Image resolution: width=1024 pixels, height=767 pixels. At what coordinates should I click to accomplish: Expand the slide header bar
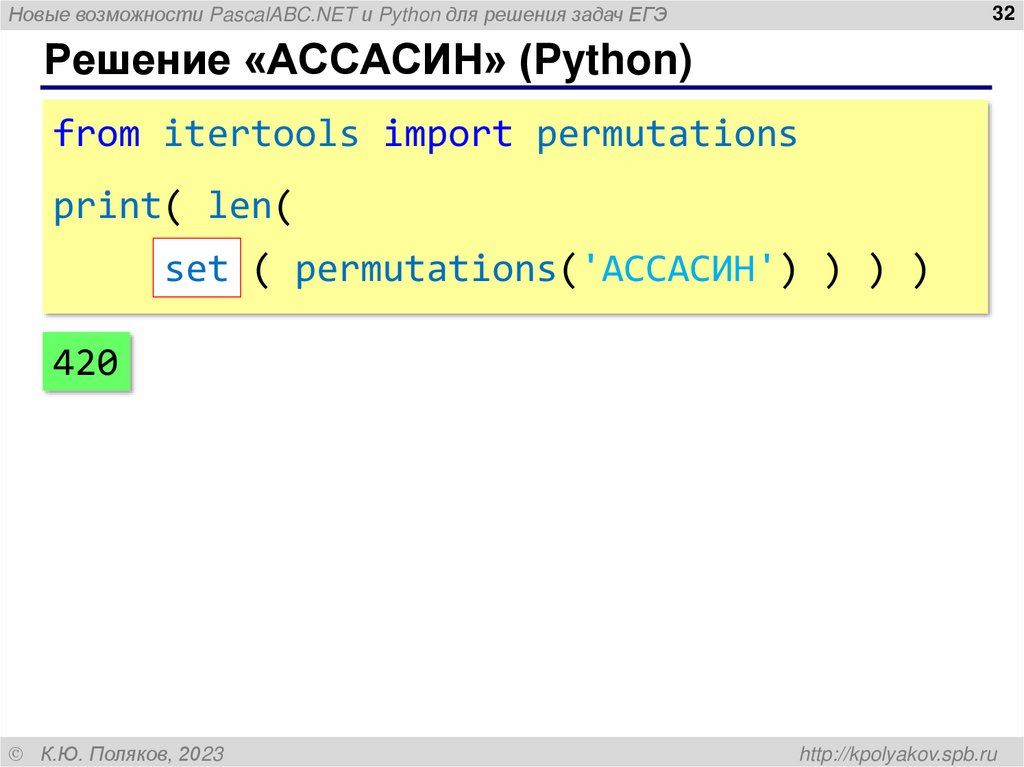click(x=512, y=15)
